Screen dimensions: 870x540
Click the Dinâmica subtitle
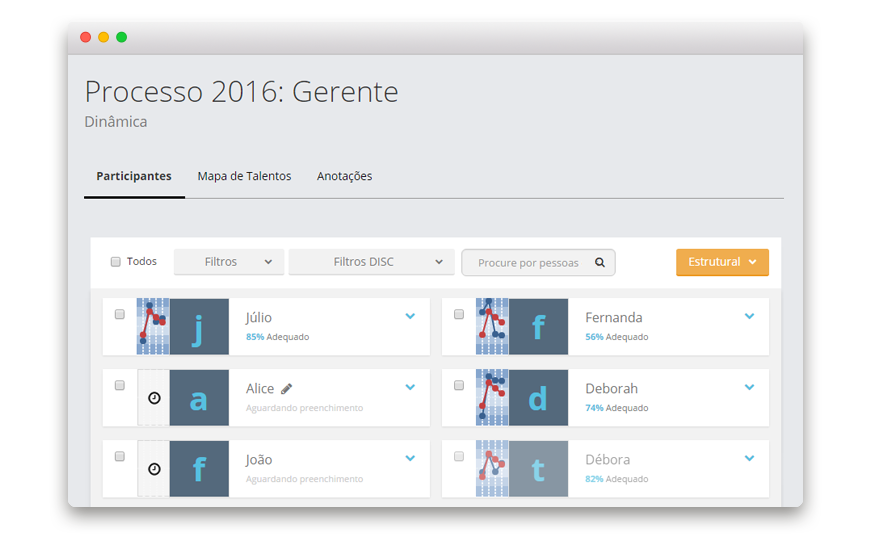click(116, 122)
